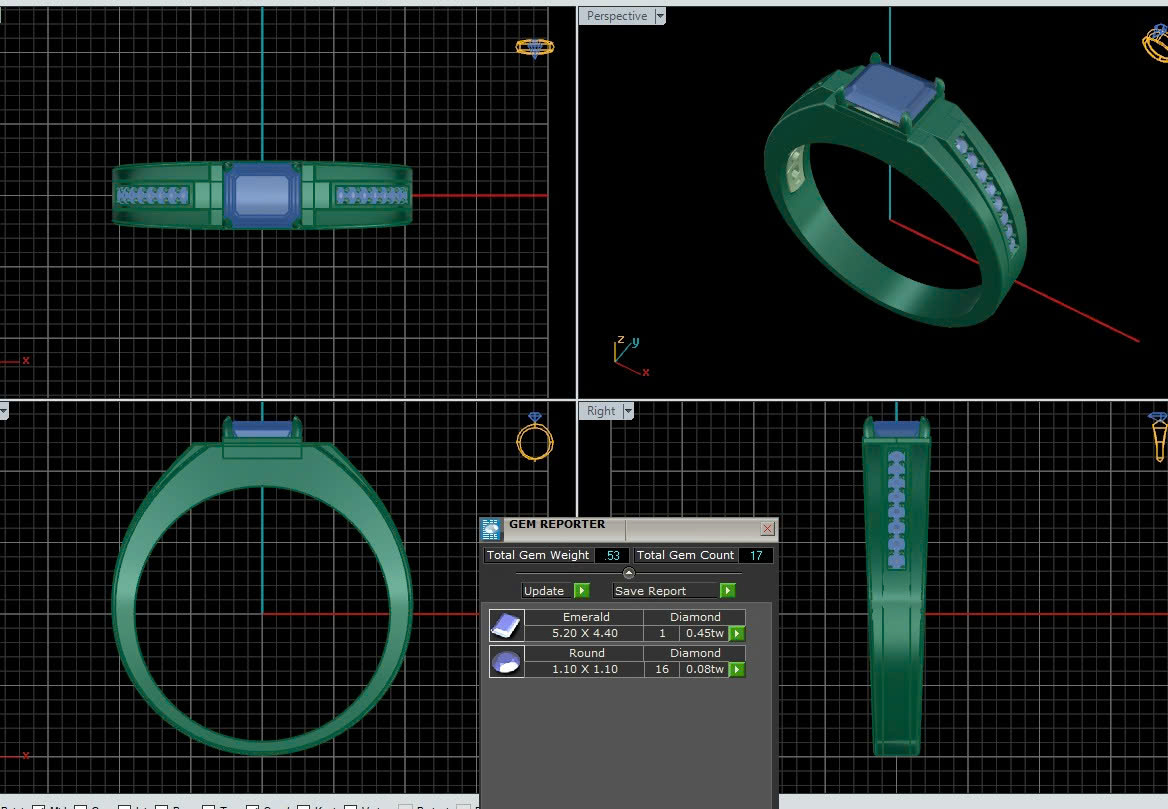Click the round gem thumbnail icon
Viewport: 1168px width, 809px height.
(506, 662)
